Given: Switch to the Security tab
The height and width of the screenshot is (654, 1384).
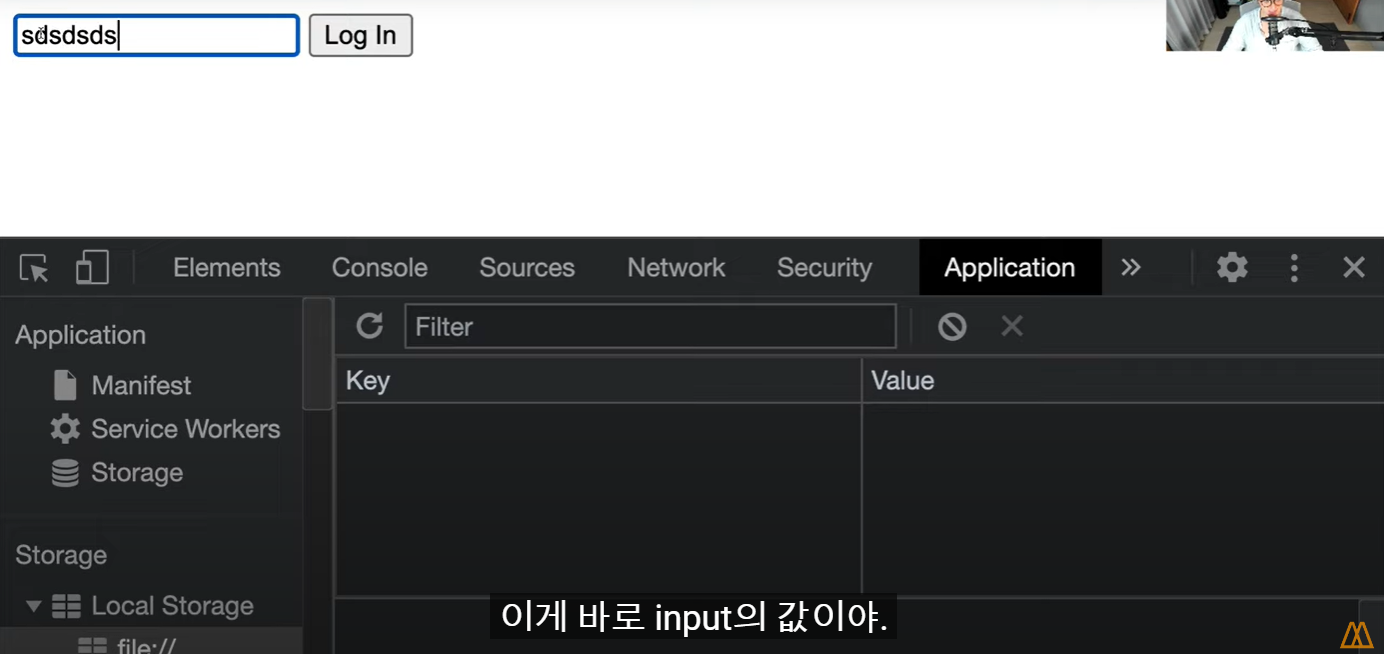Looking at the screenshot, I should coord(825,268).
